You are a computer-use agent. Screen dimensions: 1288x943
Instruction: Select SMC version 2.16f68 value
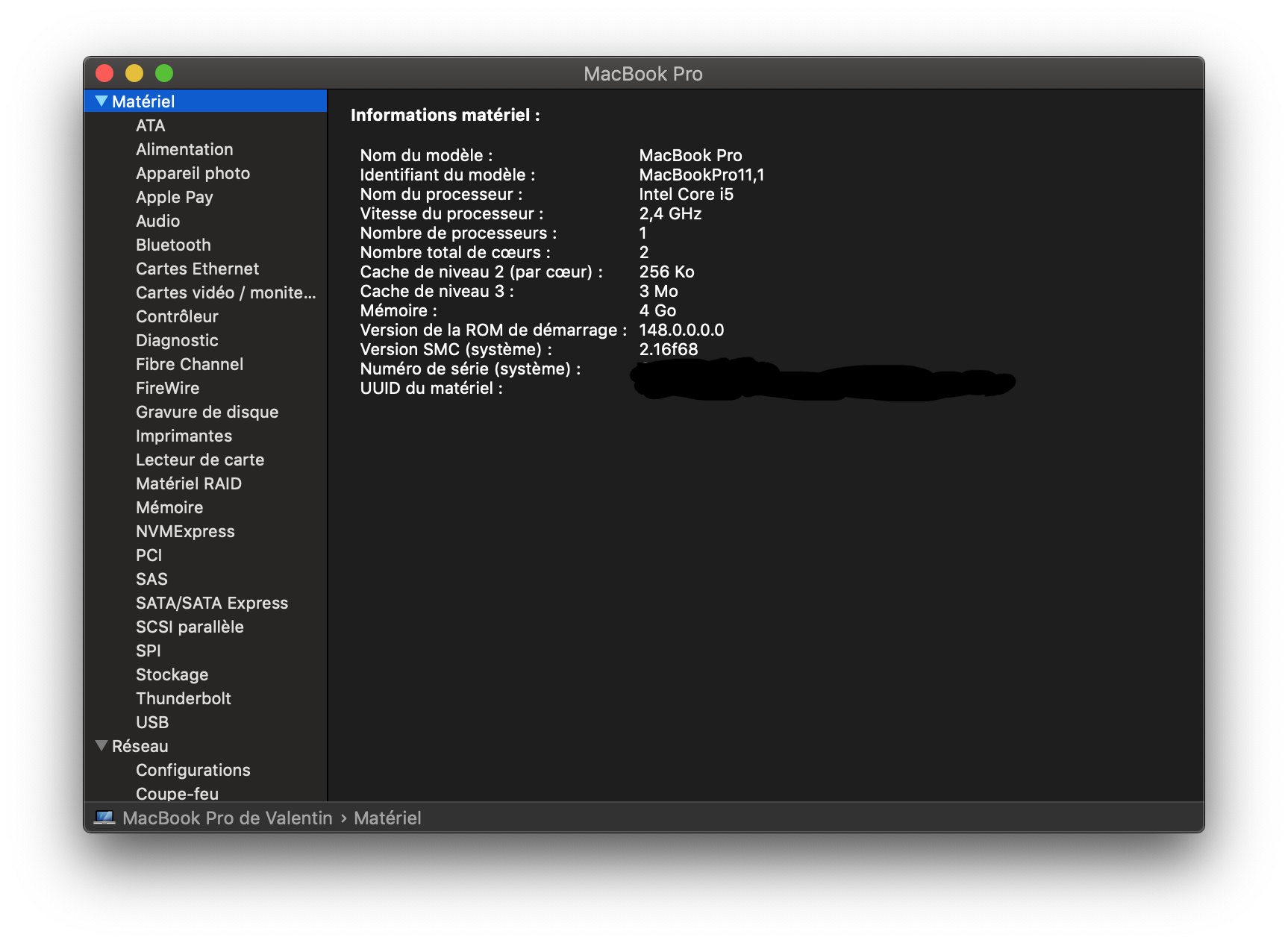tap(669, 349)
